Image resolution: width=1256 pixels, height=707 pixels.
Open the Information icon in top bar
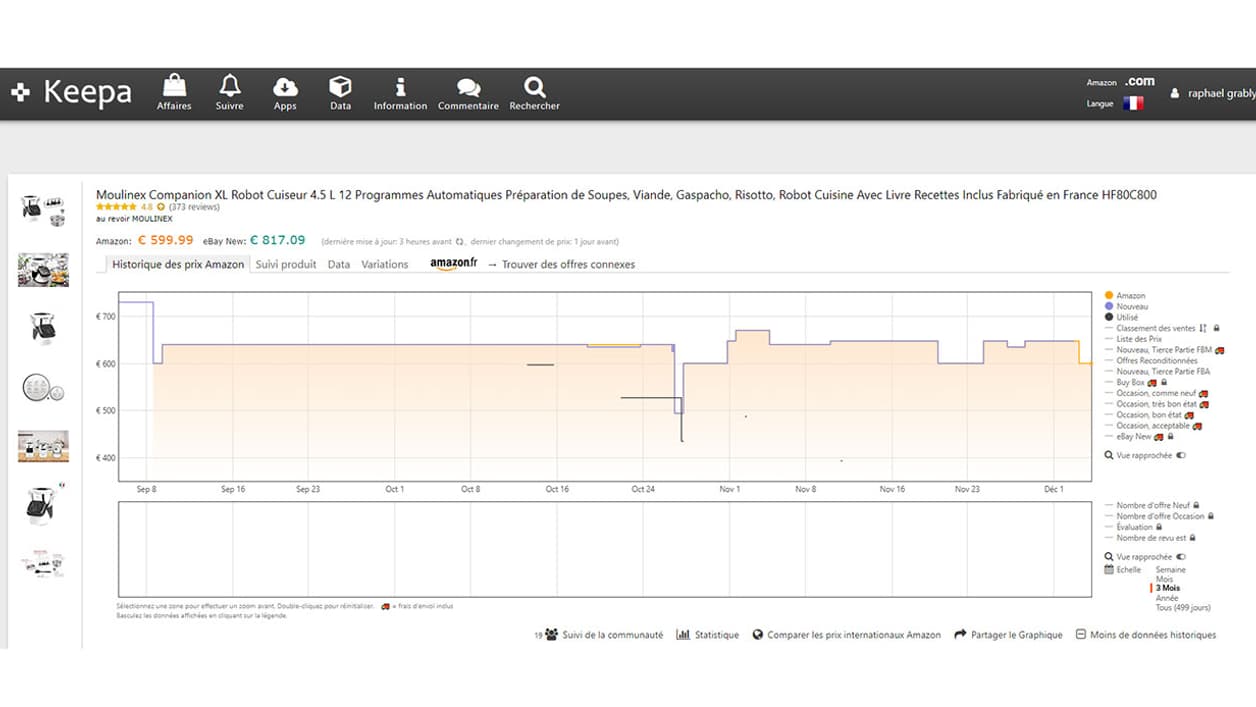click(x=400, y=87)
